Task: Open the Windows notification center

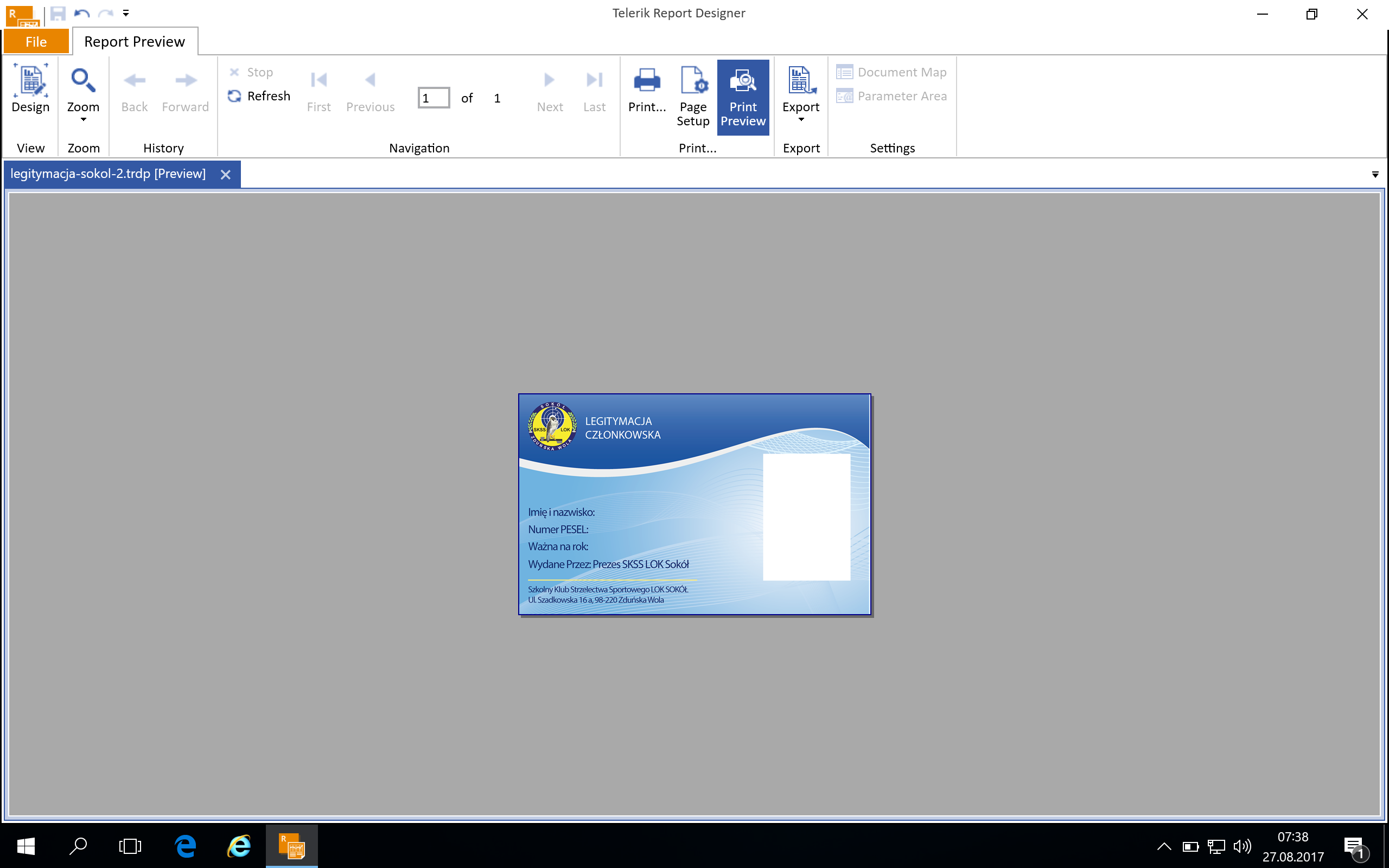Action: (1355, 846)
